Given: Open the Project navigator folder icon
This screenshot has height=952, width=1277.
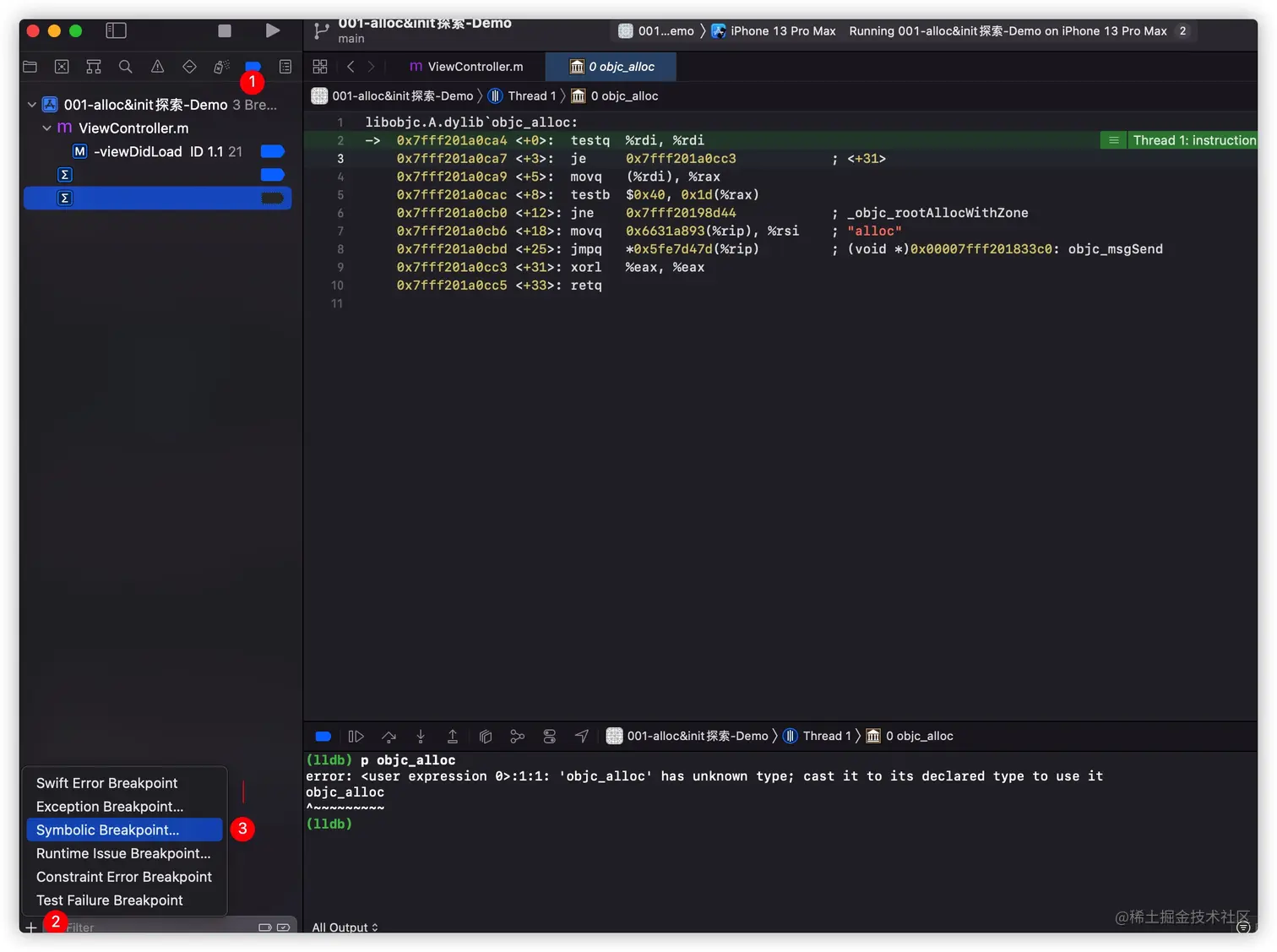Looking at the screenshot, I should point(30,67).
